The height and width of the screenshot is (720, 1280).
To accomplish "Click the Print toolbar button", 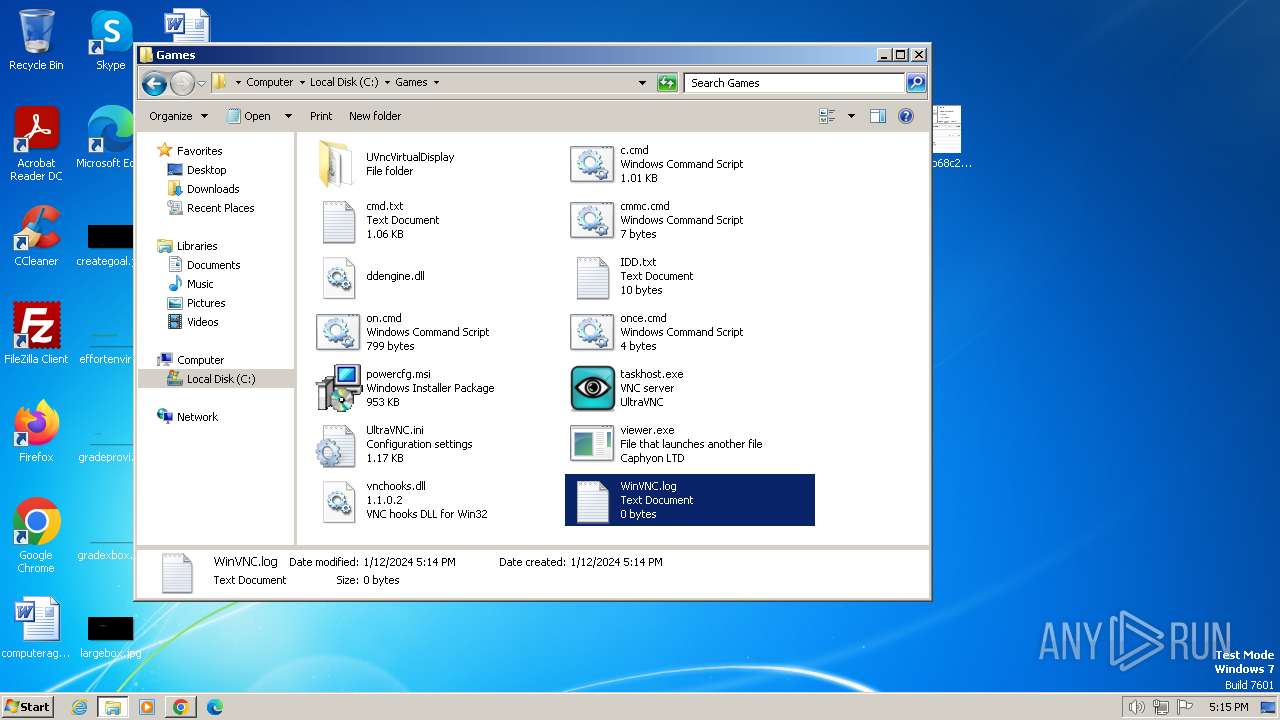I will pyautogui.click(x=321, y=116).
